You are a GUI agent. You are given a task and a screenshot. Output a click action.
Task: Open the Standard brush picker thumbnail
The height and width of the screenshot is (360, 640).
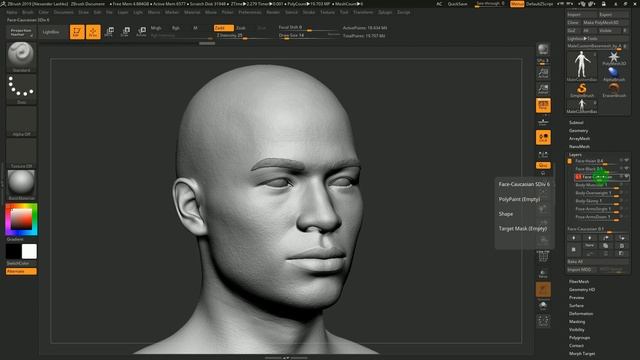[21, 57]
